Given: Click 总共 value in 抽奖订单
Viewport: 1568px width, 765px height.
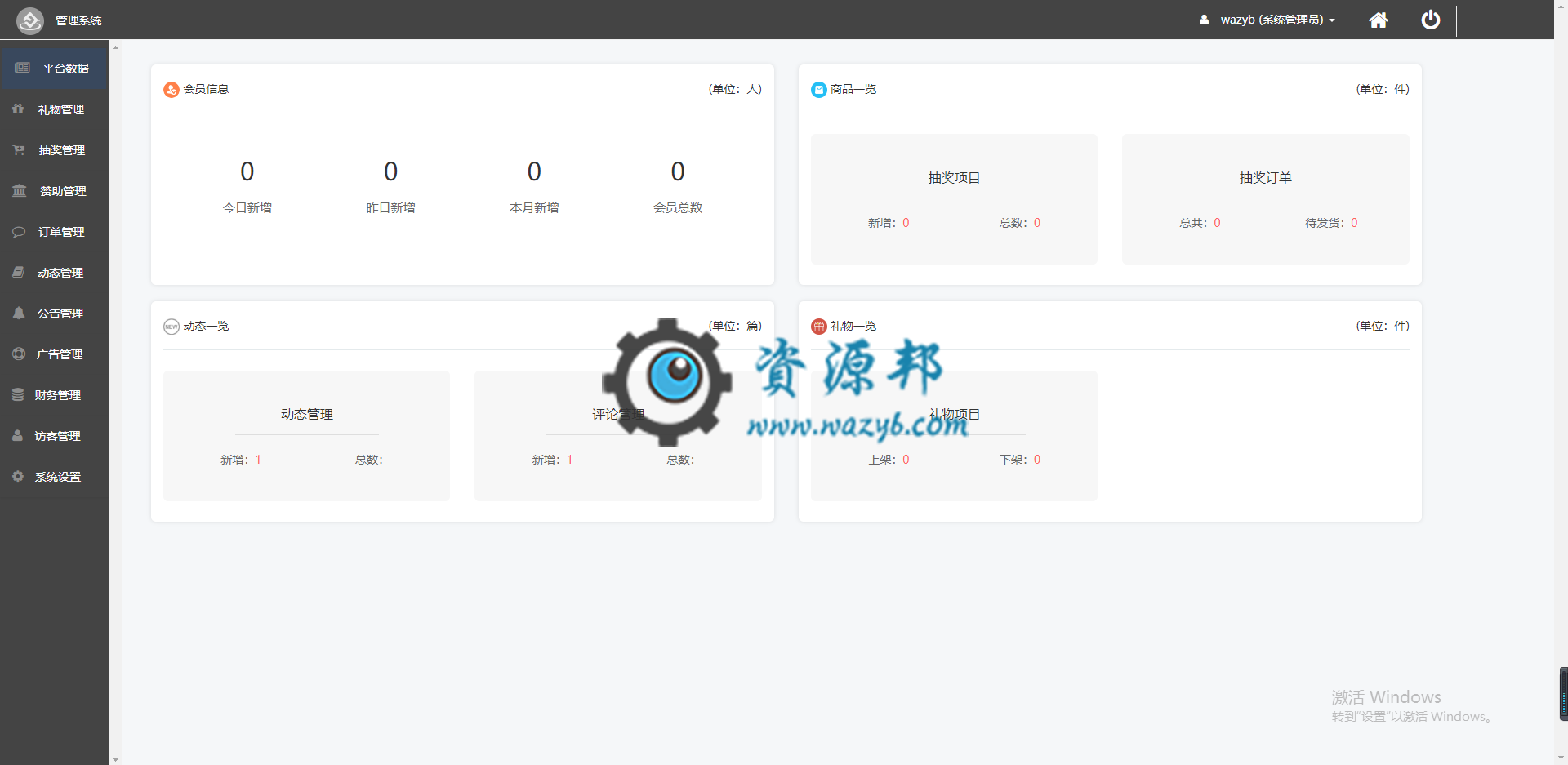Looking at the screenshot, I should click(1217, 223).
